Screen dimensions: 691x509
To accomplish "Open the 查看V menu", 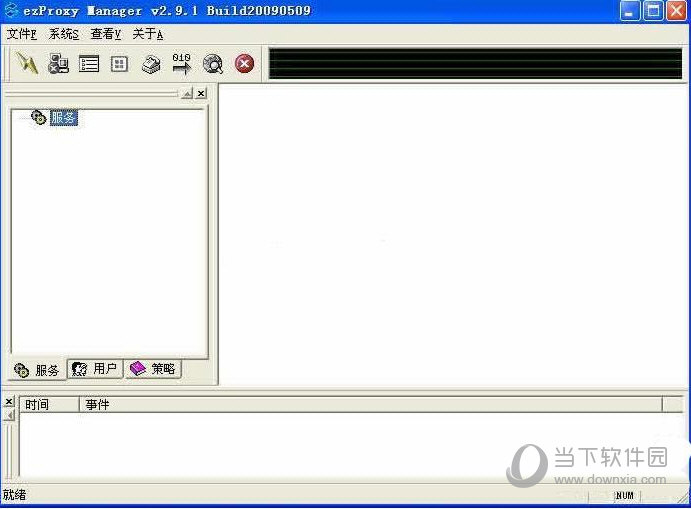I will click(x=106, y=34).
